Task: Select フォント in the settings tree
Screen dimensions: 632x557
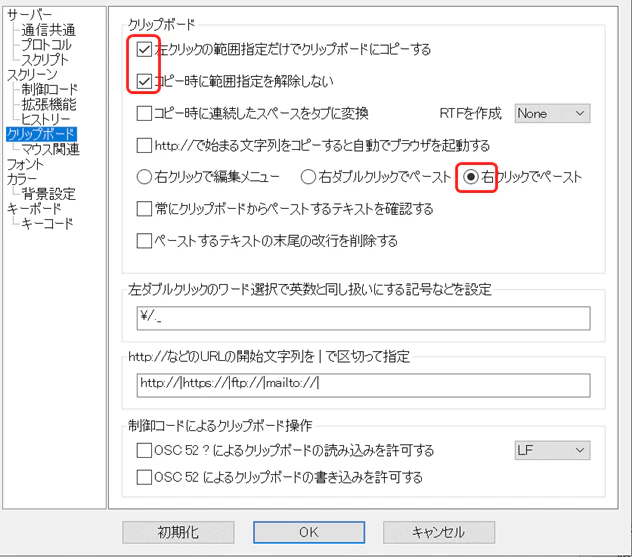Action: (x=25, y=164)
